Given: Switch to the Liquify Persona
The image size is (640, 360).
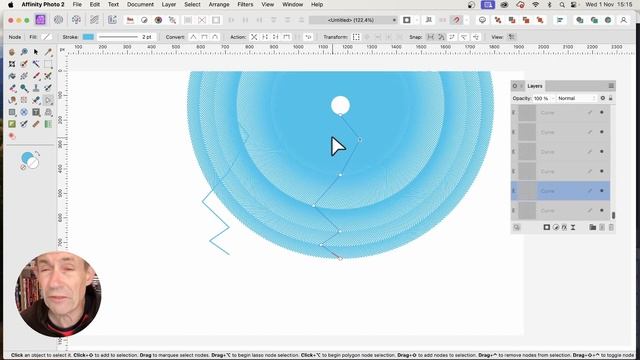Looking at the screenshot, I should 58,20.
